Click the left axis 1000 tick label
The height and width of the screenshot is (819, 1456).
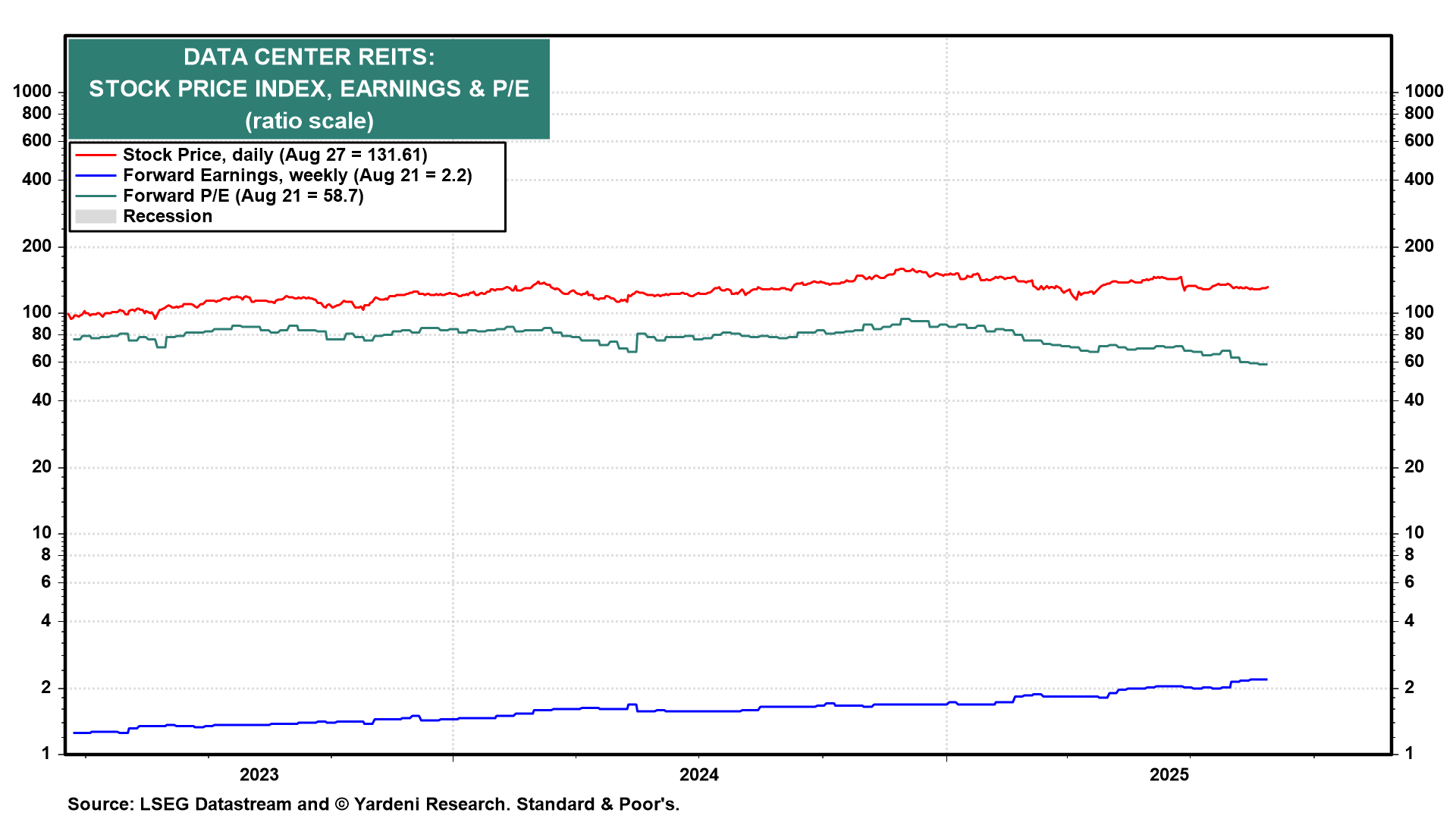tap(33, 92)
